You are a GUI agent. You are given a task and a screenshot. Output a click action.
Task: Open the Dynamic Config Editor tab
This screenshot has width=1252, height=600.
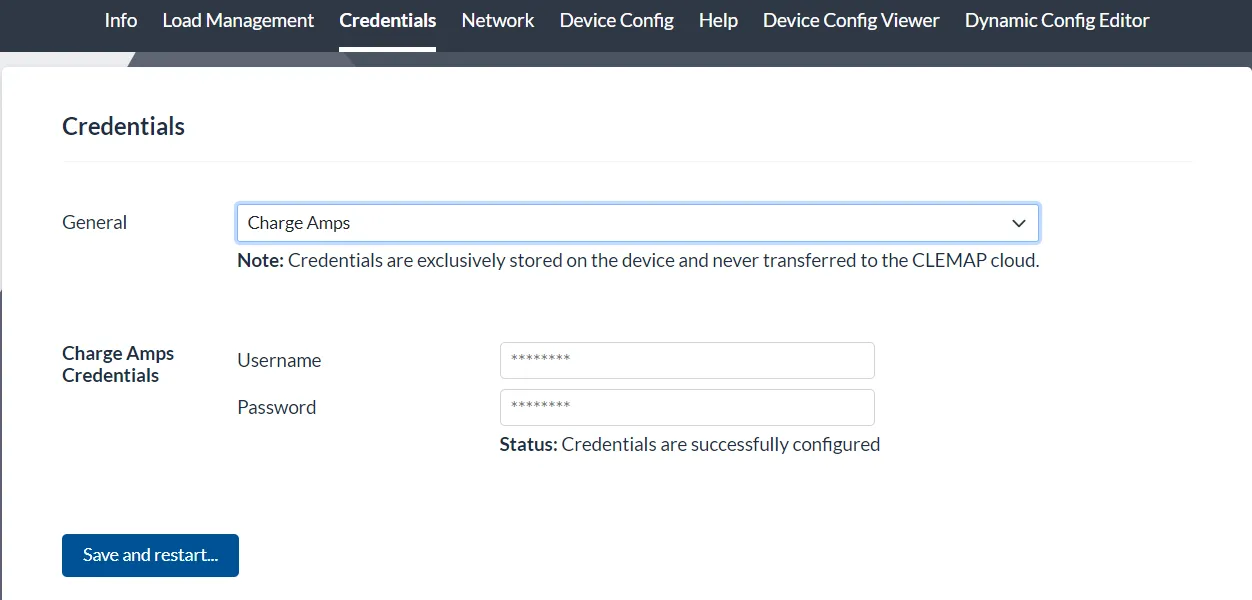(1057, 20)
